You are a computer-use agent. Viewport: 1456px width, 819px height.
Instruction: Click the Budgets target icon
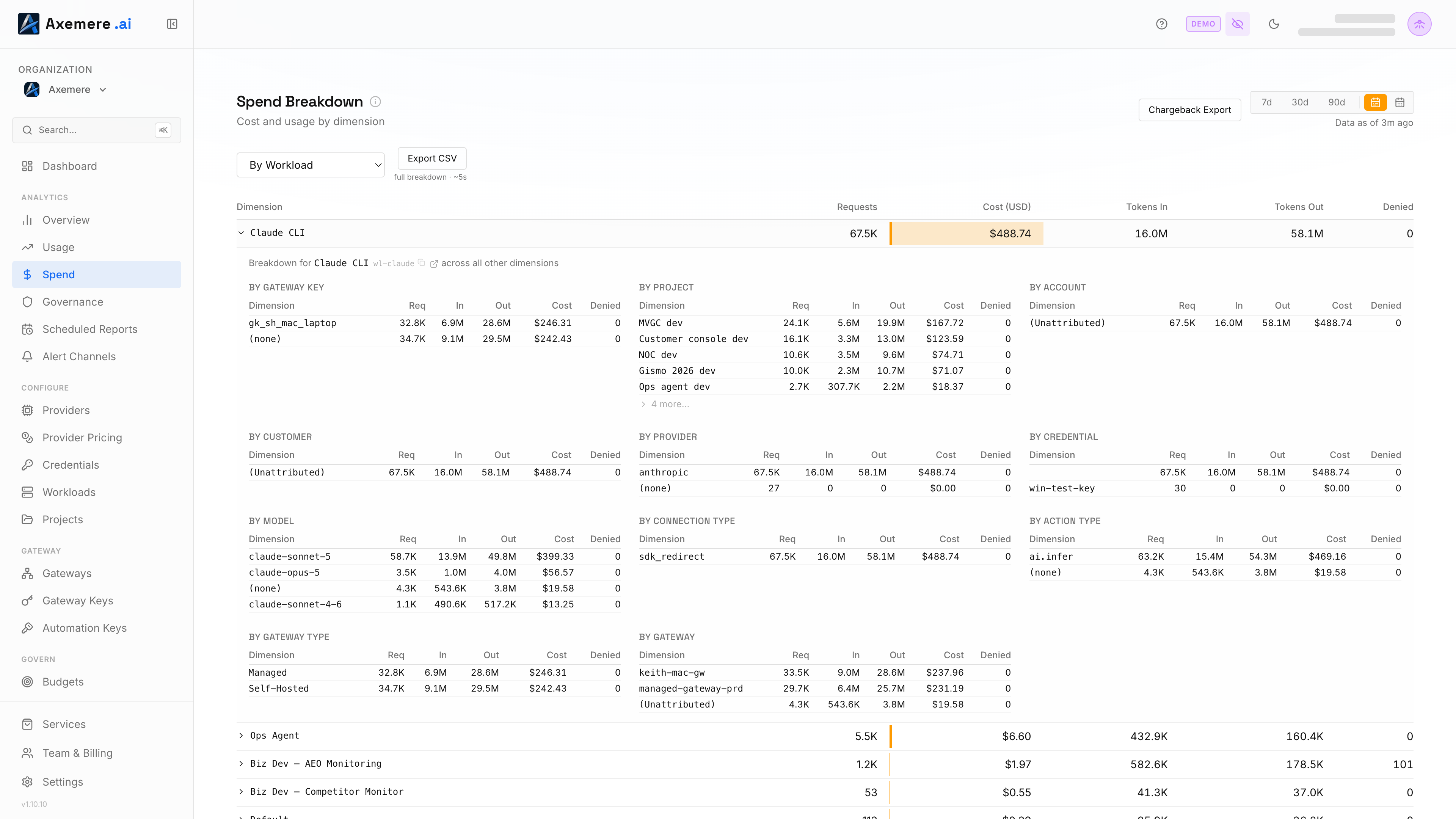click(x=27, y=682)
